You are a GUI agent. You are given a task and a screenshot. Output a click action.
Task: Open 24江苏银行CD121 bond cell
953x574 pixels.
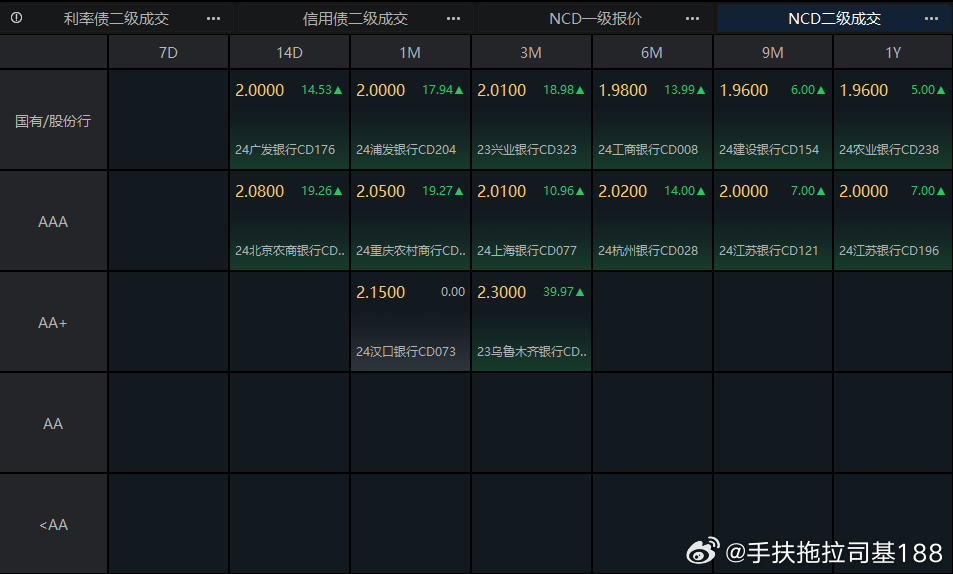[772, 220]
